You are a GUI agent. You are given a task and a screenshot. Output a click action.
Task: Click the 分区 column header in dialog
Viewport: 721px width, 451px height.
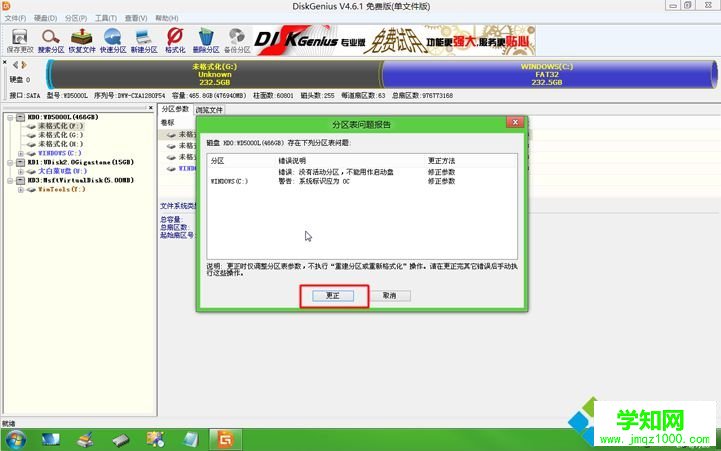pyautogui.click(x=217, y=160)
